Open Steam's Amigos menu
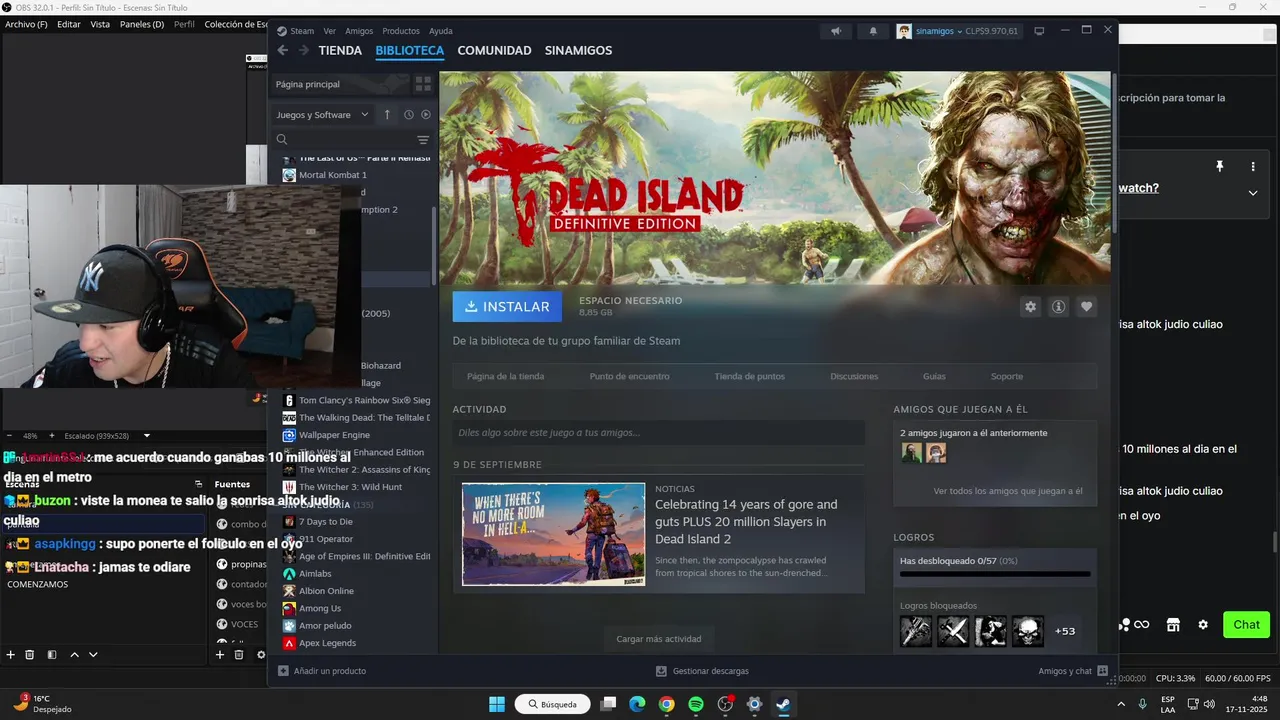Image resolution: width=1280 pixels, height=720 pixels. (359, 31)
